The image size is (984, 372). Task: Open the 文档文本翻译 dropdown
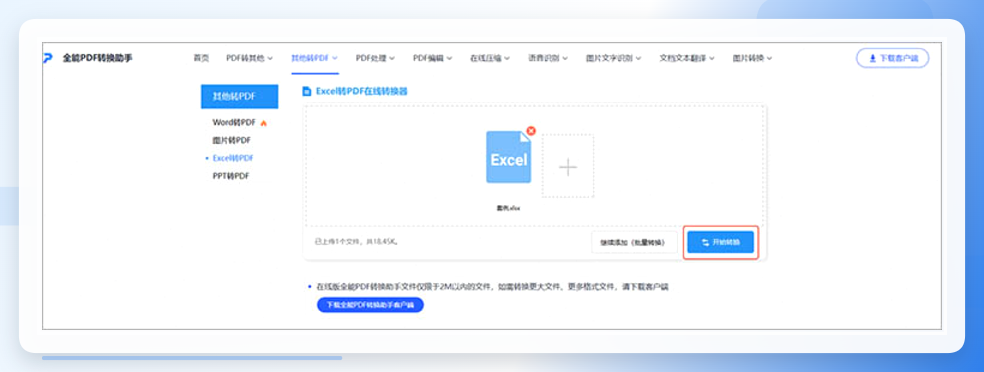[687, 58]
